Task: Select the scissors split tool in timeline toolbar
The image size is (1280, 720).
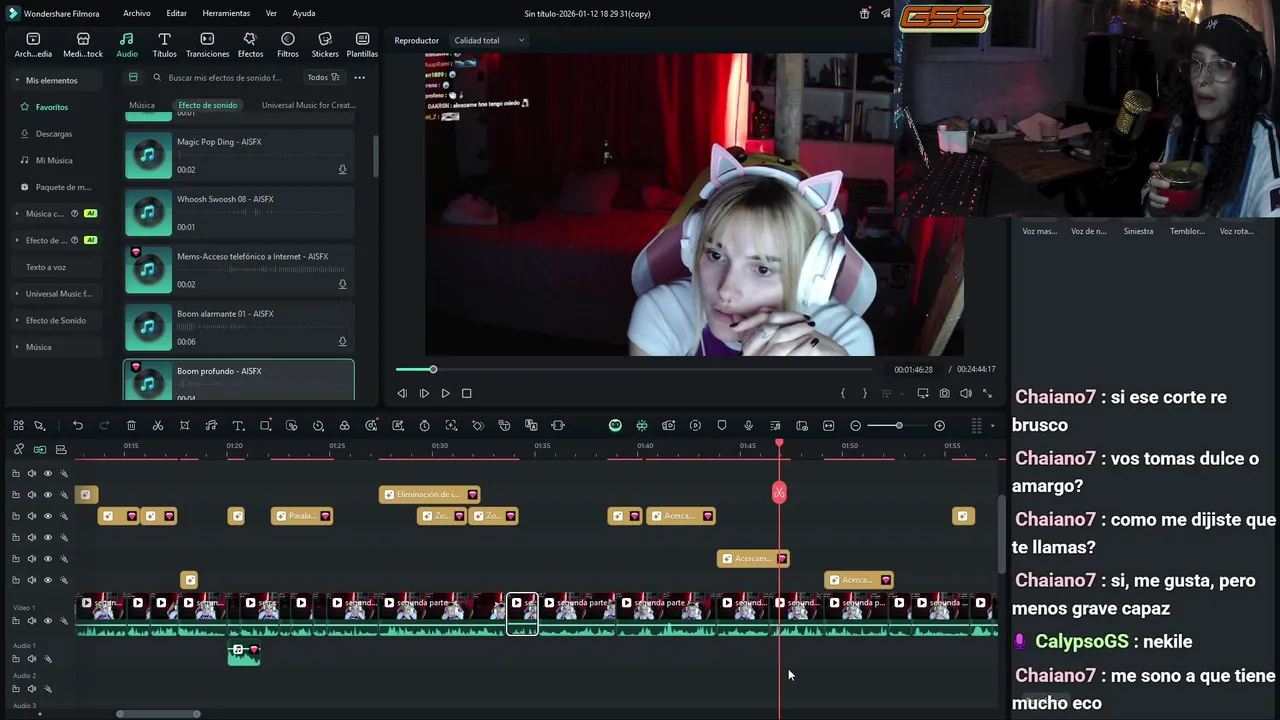Action: pos(158,426)
